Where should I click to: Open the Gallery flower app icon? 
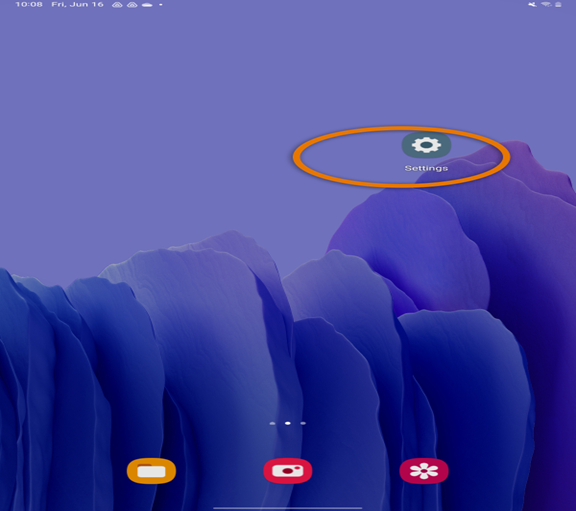(424, 471)
